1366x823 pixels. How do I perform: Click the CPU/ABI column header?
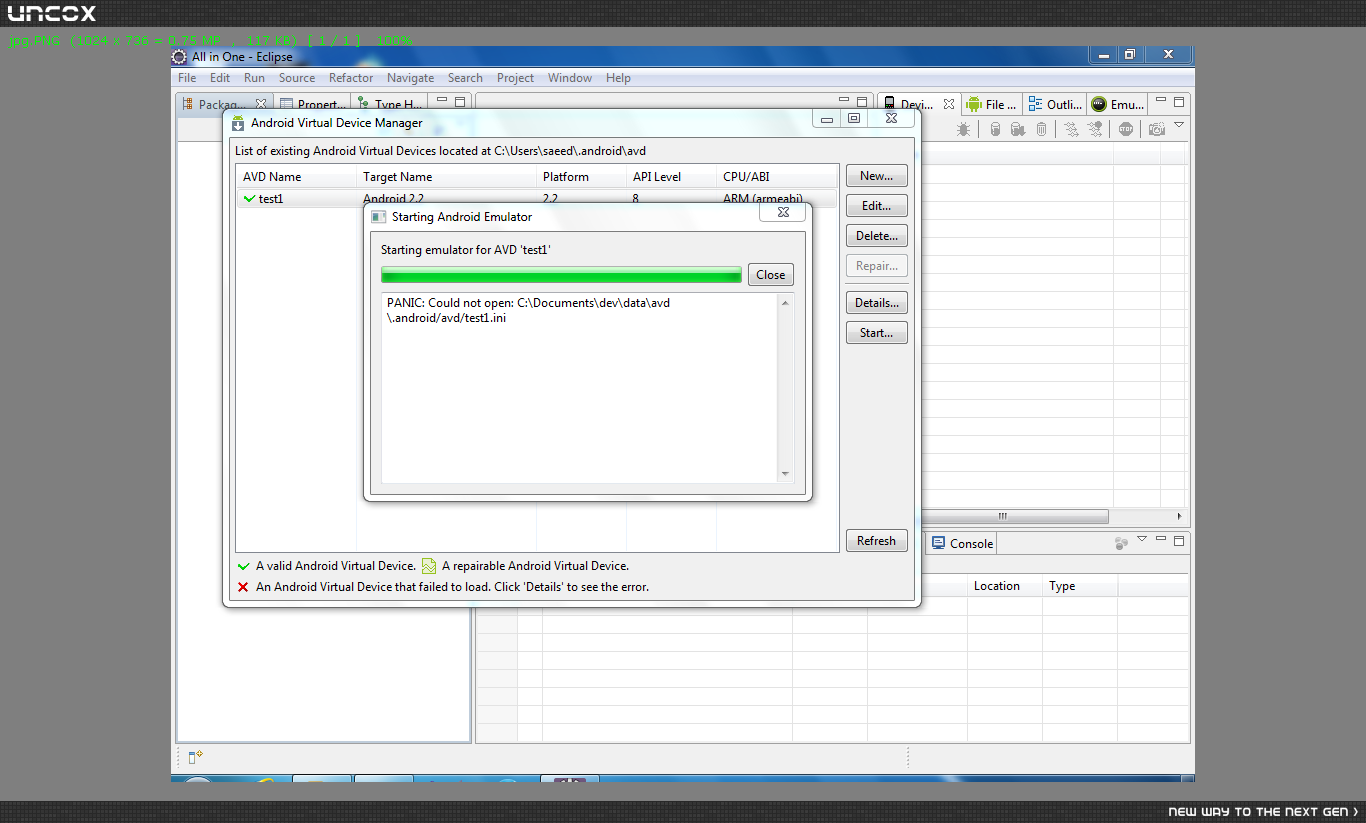click(777, 177)
